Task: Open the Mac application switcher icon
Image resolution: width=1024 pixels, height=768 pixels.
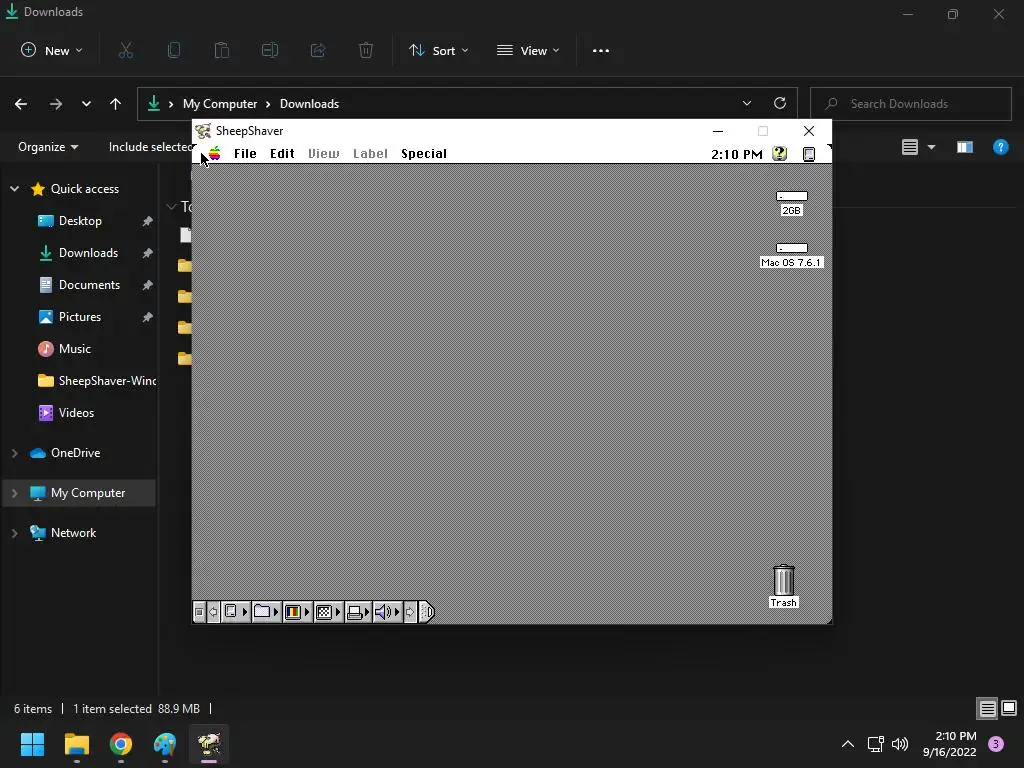Action: coord(808,154)
